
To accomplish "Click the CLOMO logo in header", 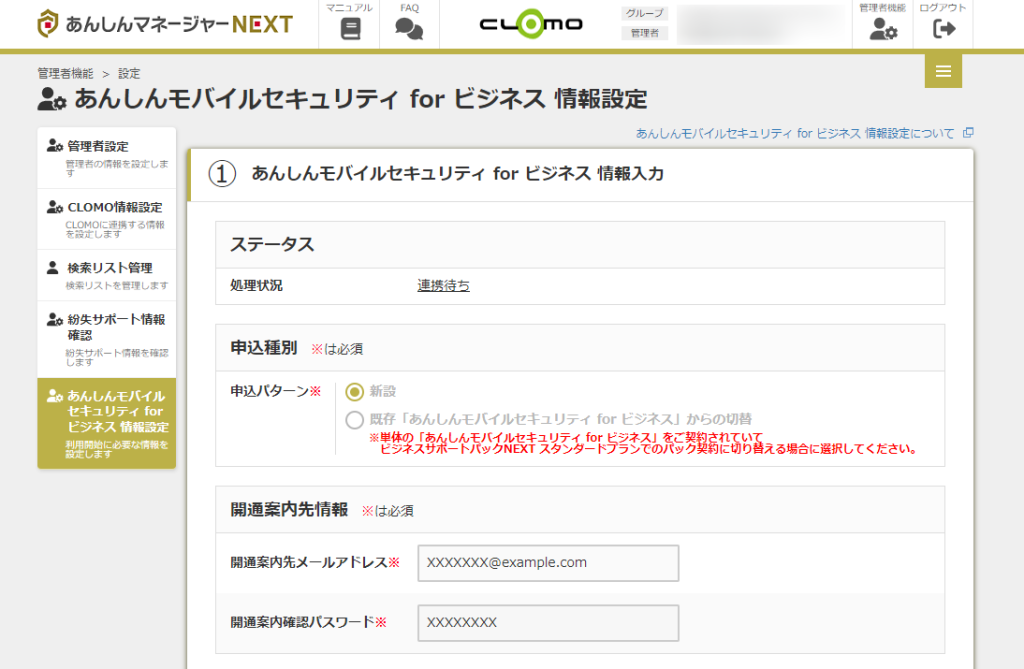I will click(530, 24).
